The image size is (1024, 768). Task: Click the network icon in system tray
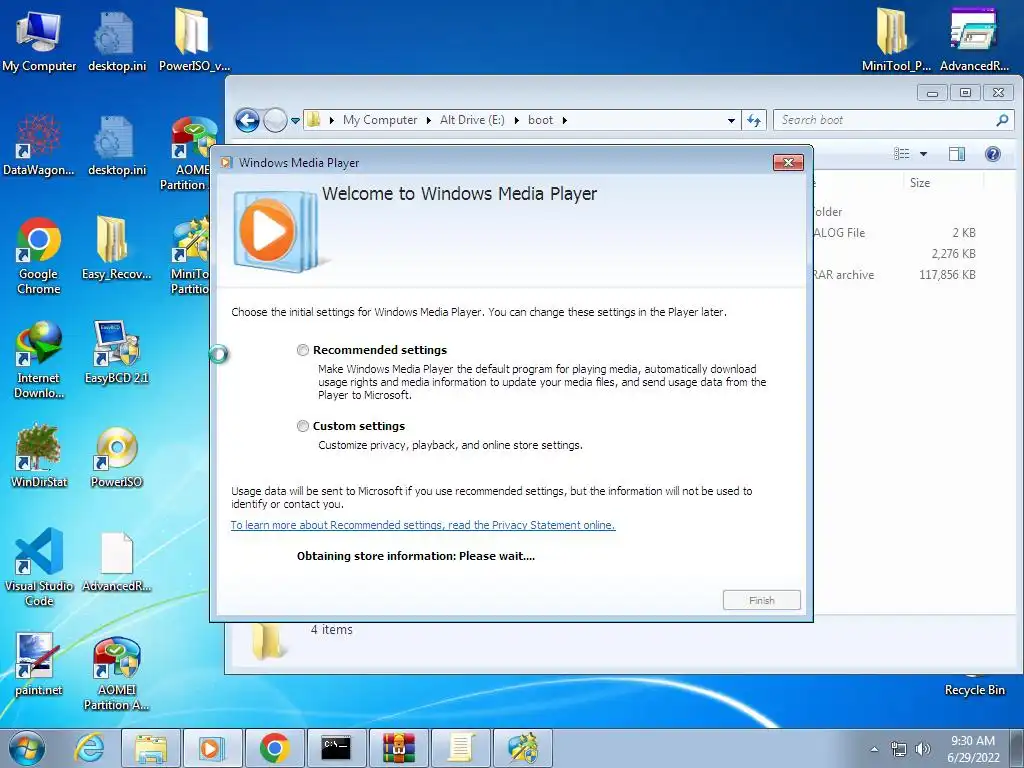coord(899,749)
